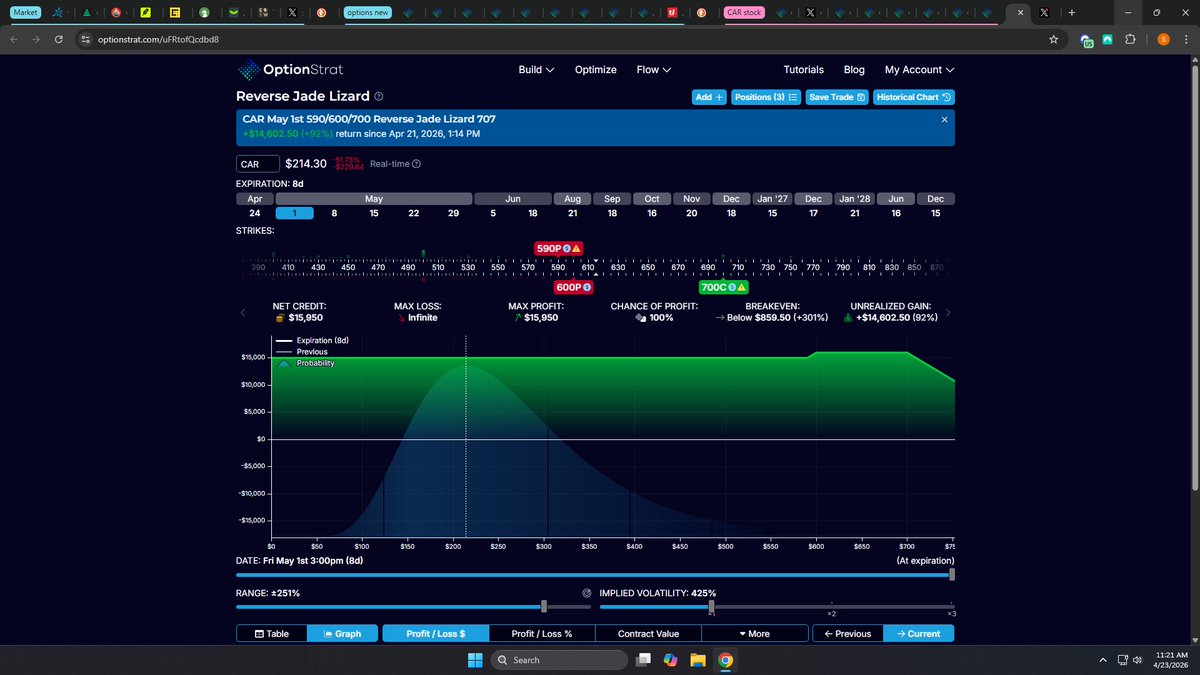1200x675 pixels.
Task: Click info icon on 590P strike tag
Action: click(x=567, y=248)
